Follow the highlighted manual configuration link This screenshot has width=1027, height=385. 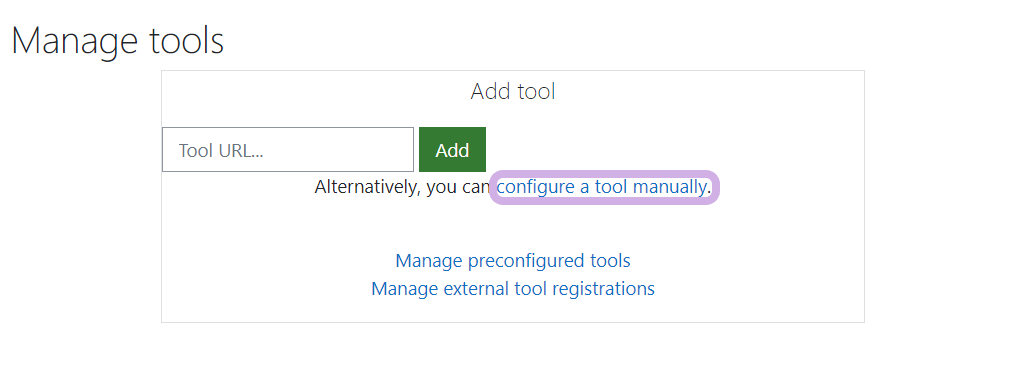[x=601, y=187]
